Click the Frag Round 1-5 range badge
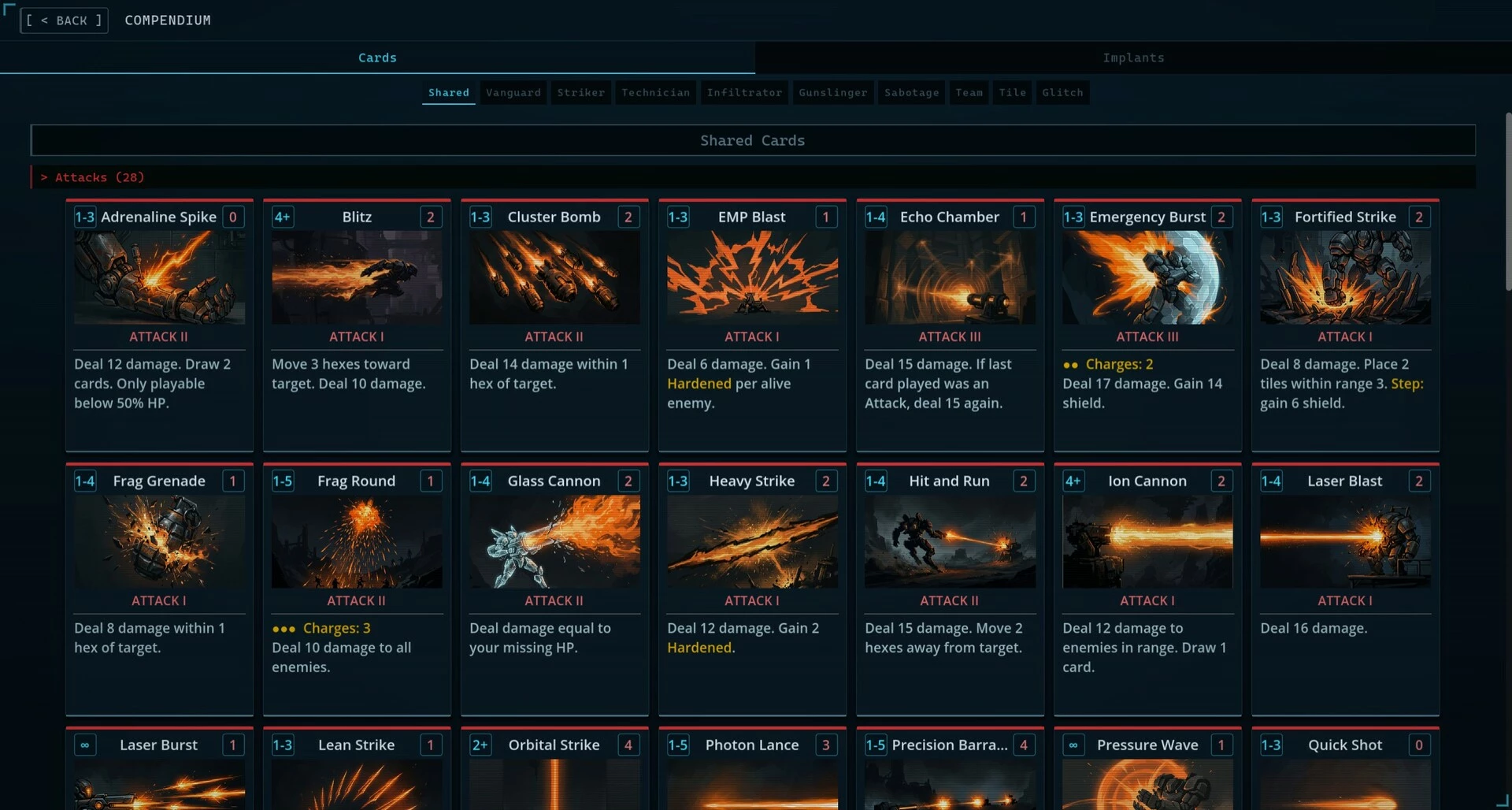Screen dimensions: 1512x810 [x=283, y=481]
